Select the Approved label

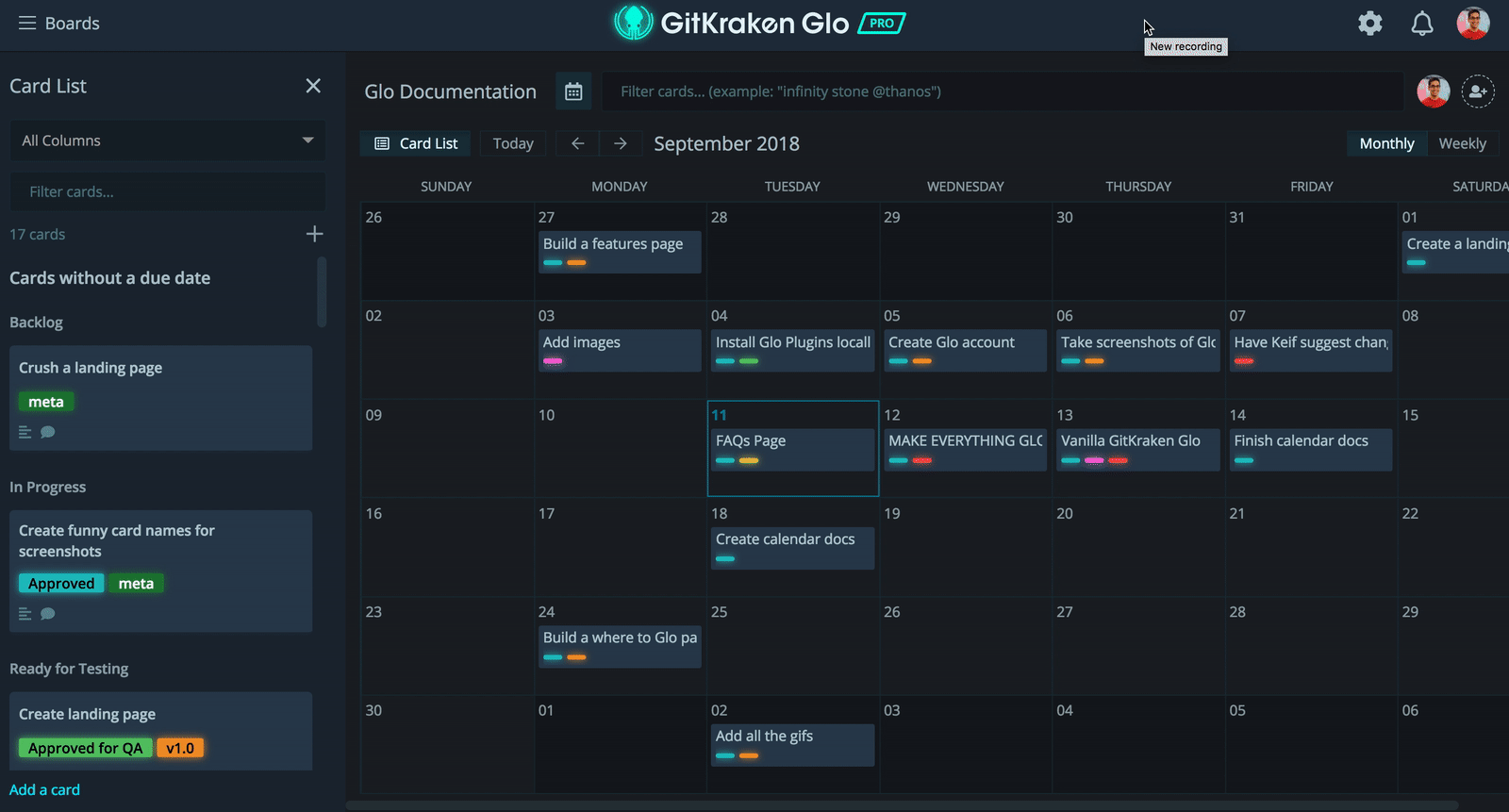pyautogui.click(x=61, y=584)
